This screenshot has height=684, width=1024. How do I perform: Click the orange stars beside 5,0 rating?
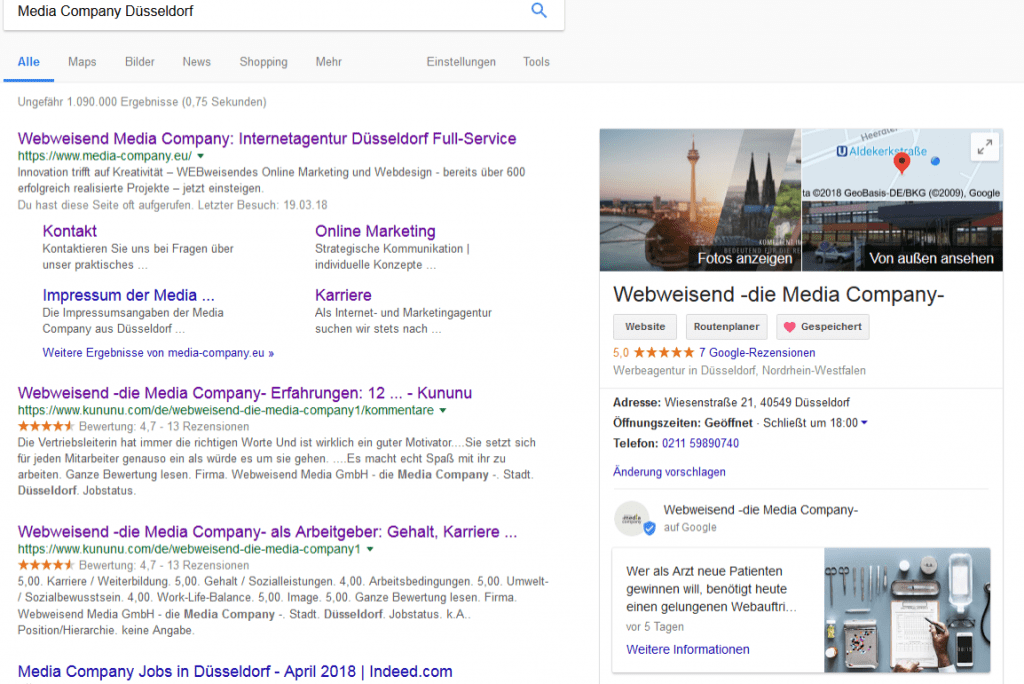[x=664, y=353]
